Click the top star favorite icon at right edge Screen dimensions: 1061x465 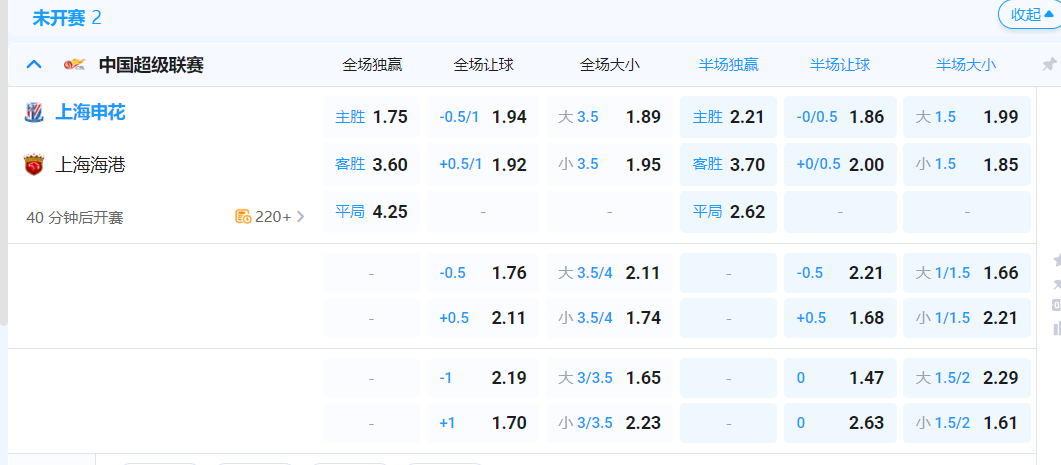coord(1056,261)
